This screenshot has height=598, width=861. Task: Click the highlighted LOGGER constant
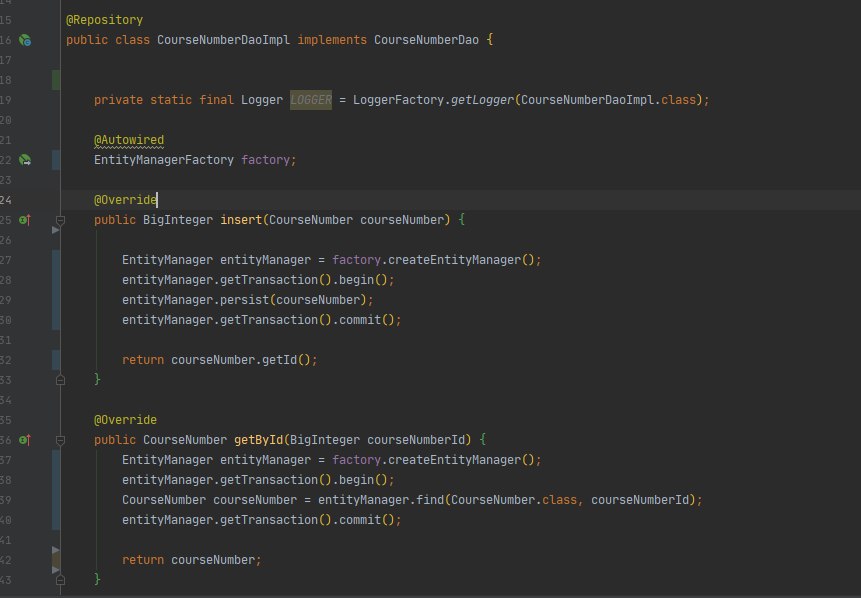(311, 100)
